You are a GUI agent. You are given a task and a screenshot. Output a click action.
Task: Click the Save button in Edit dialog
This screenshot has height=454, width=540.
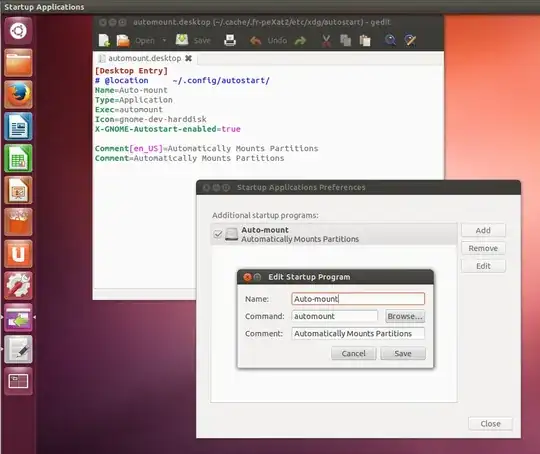click(403, 353)
